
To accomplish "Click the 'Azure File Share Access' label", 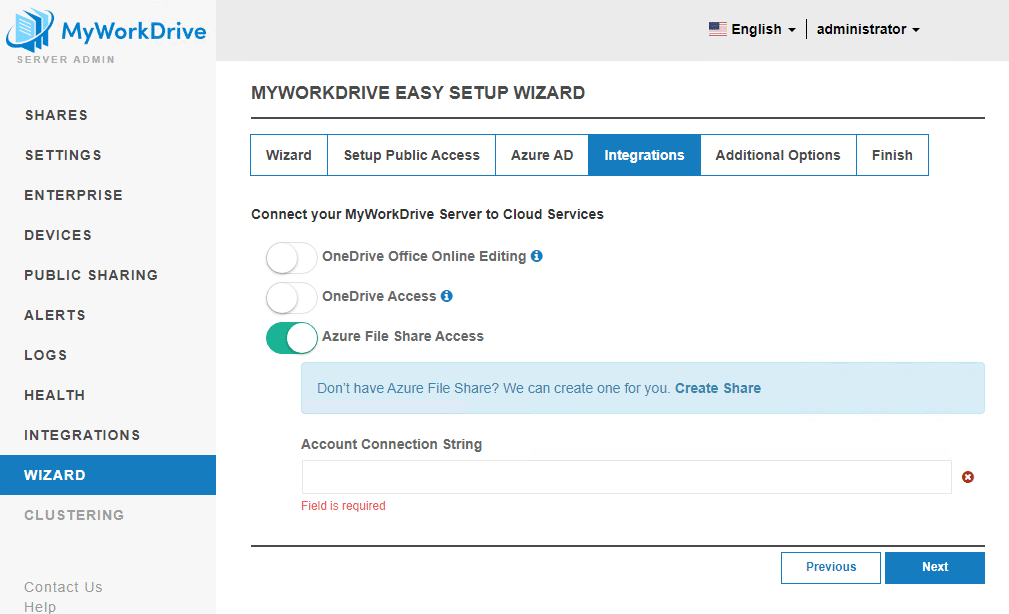I will click(403, 336).
